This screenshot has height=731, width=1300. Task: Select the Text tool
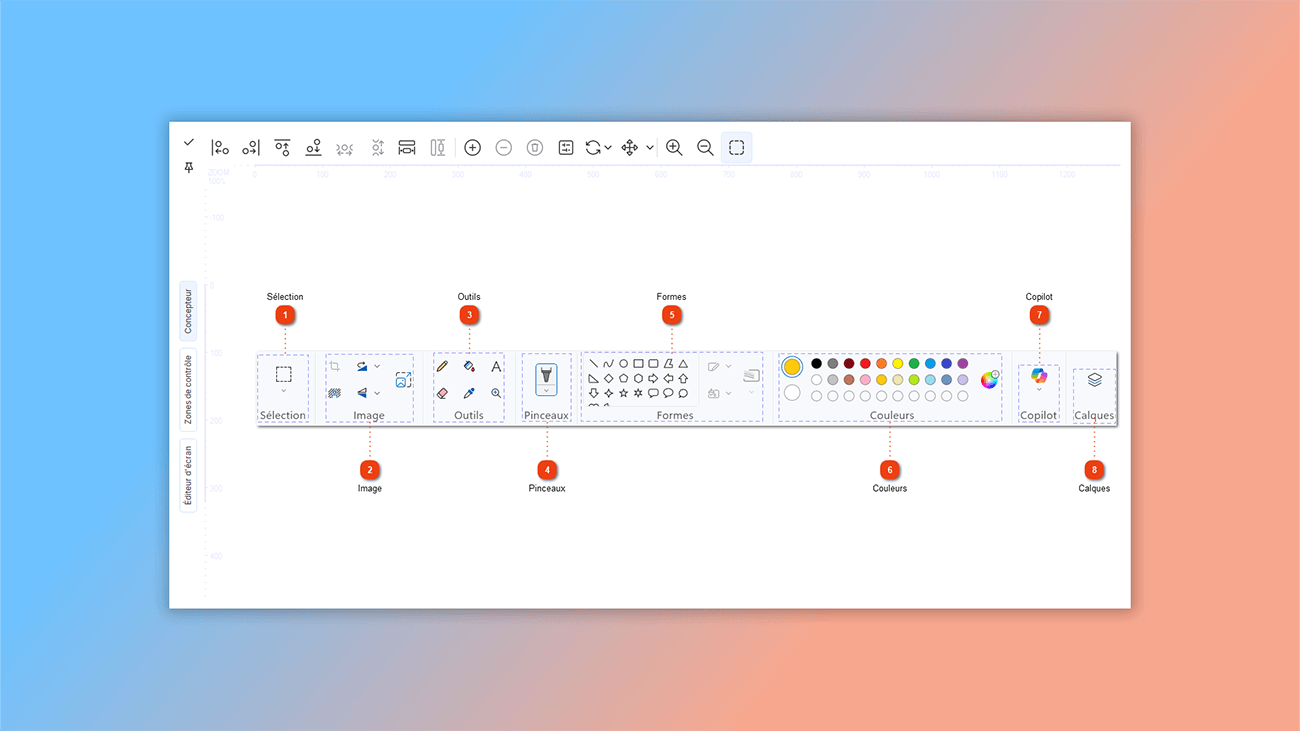pos(496,365)
